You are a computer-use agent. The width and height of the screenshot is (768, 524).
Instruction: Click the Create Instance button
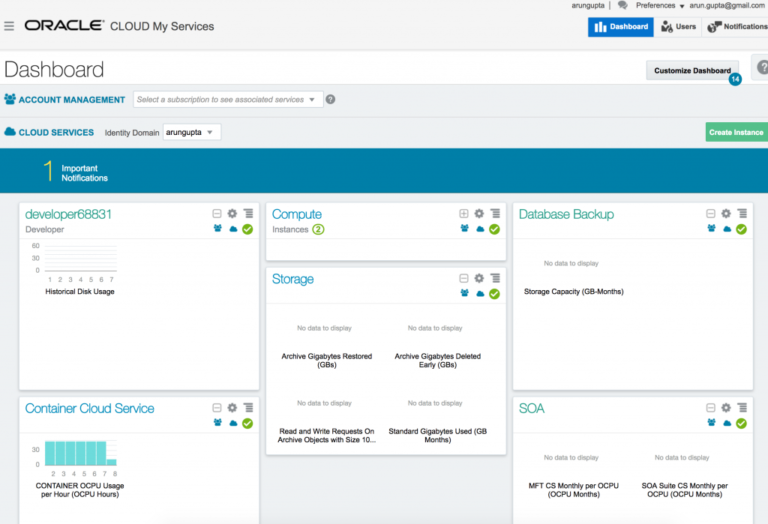tap(736, 132)
